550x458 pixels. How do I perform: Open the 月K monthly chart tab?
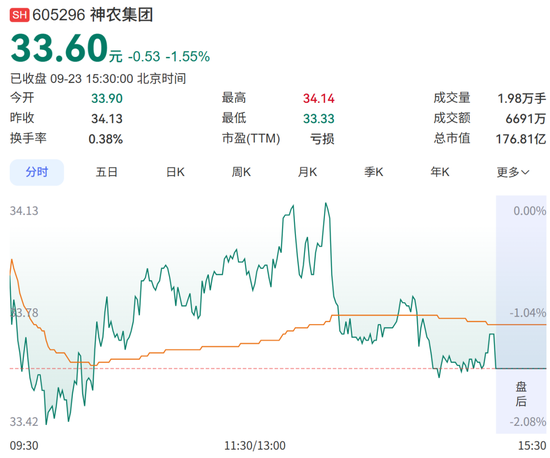(308, 172)
